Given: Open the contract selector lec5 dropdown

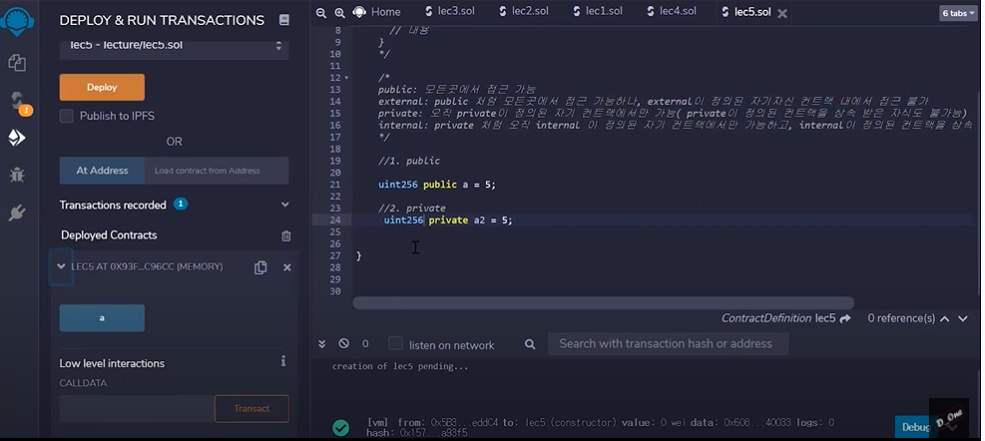Looking at the screenshot, I should 174,46.
